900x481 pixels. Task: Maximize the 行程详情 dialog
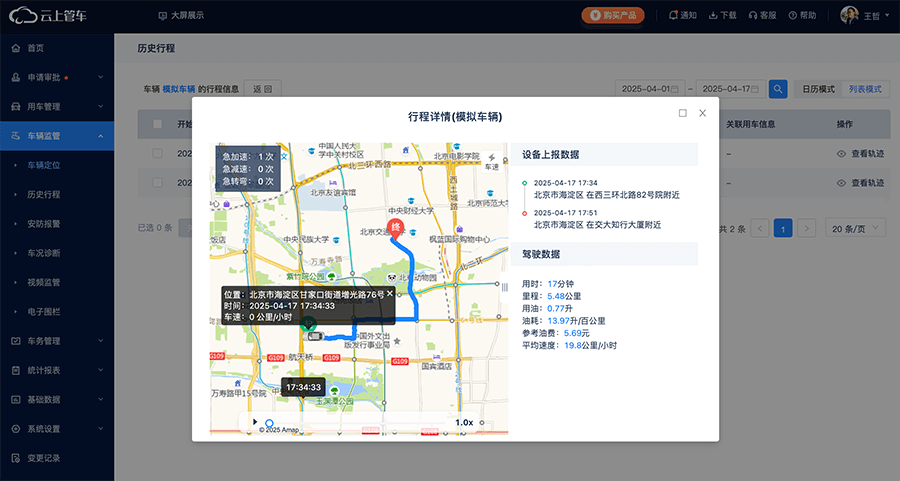pos(682,113)
